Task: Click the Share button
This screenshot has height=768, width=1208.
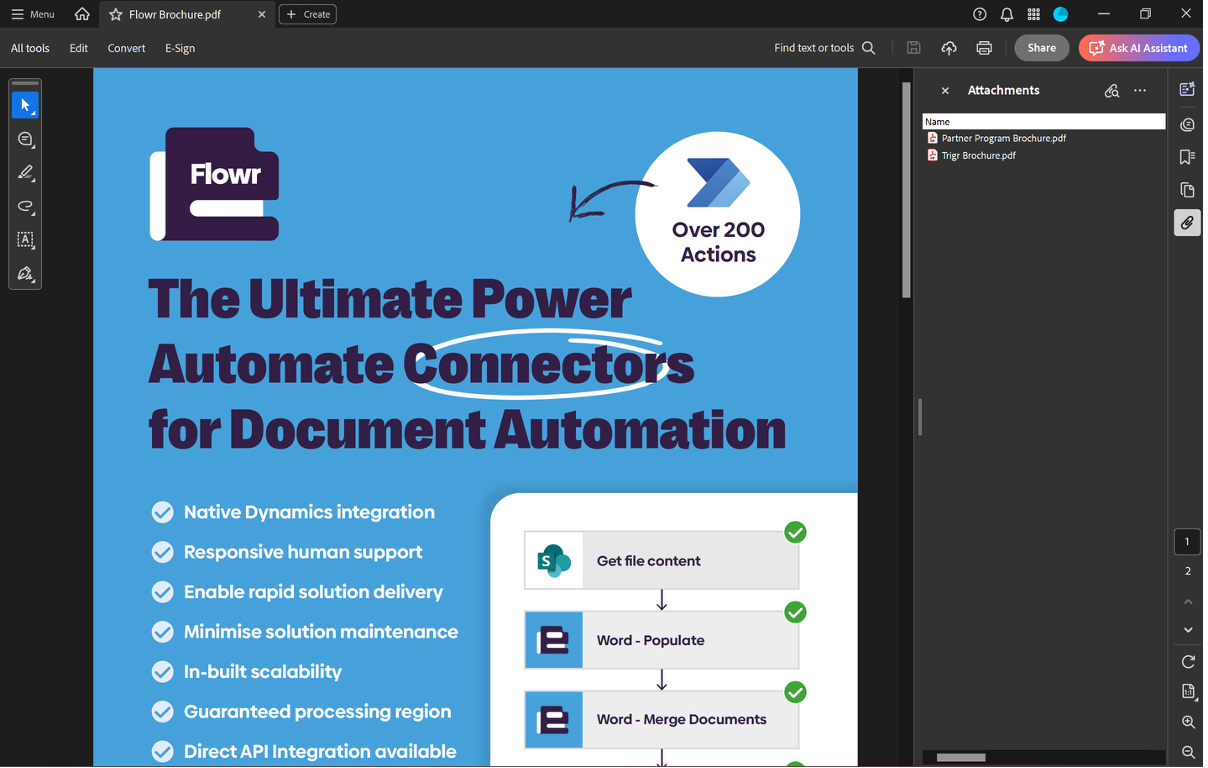Action: pos(1041,48)
